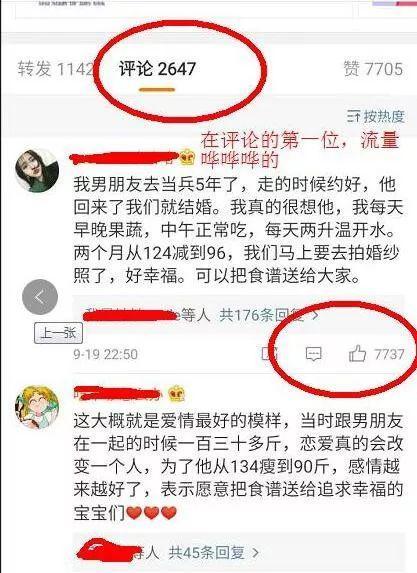Open second commenter's cartoon avatar
417x573 pixels.
(x=37, y=406)
